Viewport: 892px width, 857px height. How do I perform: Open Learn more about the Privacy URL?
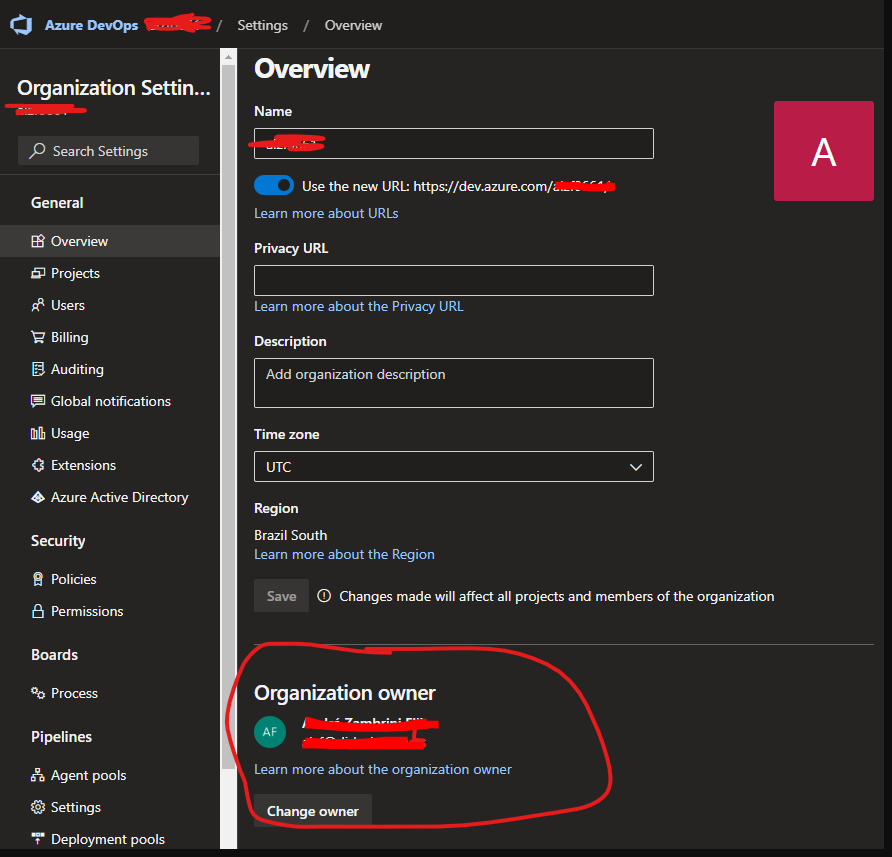(x=358, y=306)
